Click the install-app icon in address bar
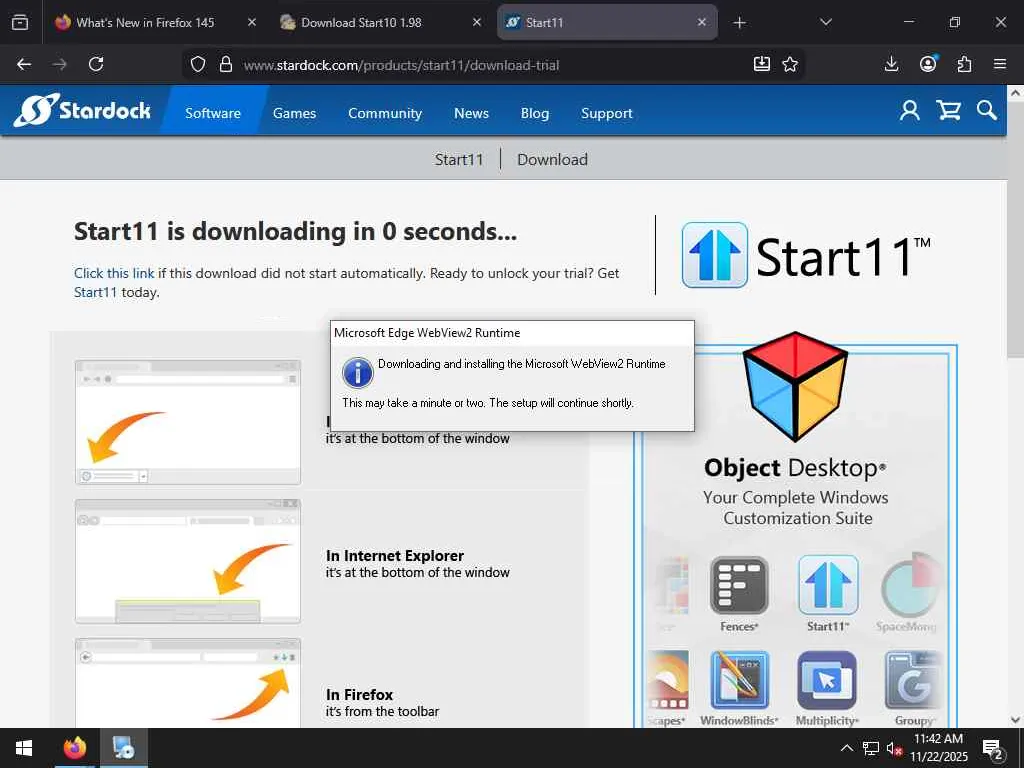1024x768 pixels. (x=761, y=64)
